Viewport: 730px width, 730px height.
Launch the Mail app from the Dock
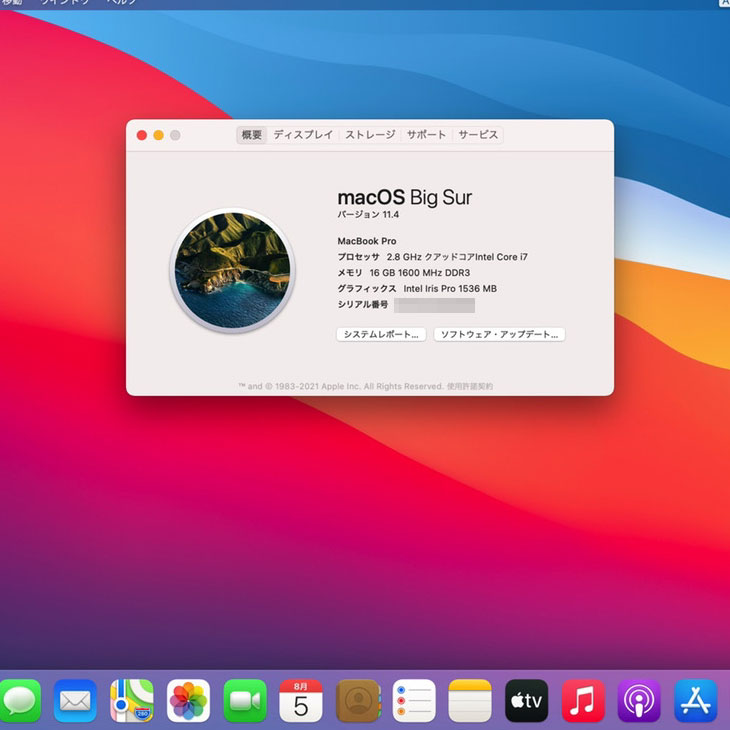pos(75,700)
